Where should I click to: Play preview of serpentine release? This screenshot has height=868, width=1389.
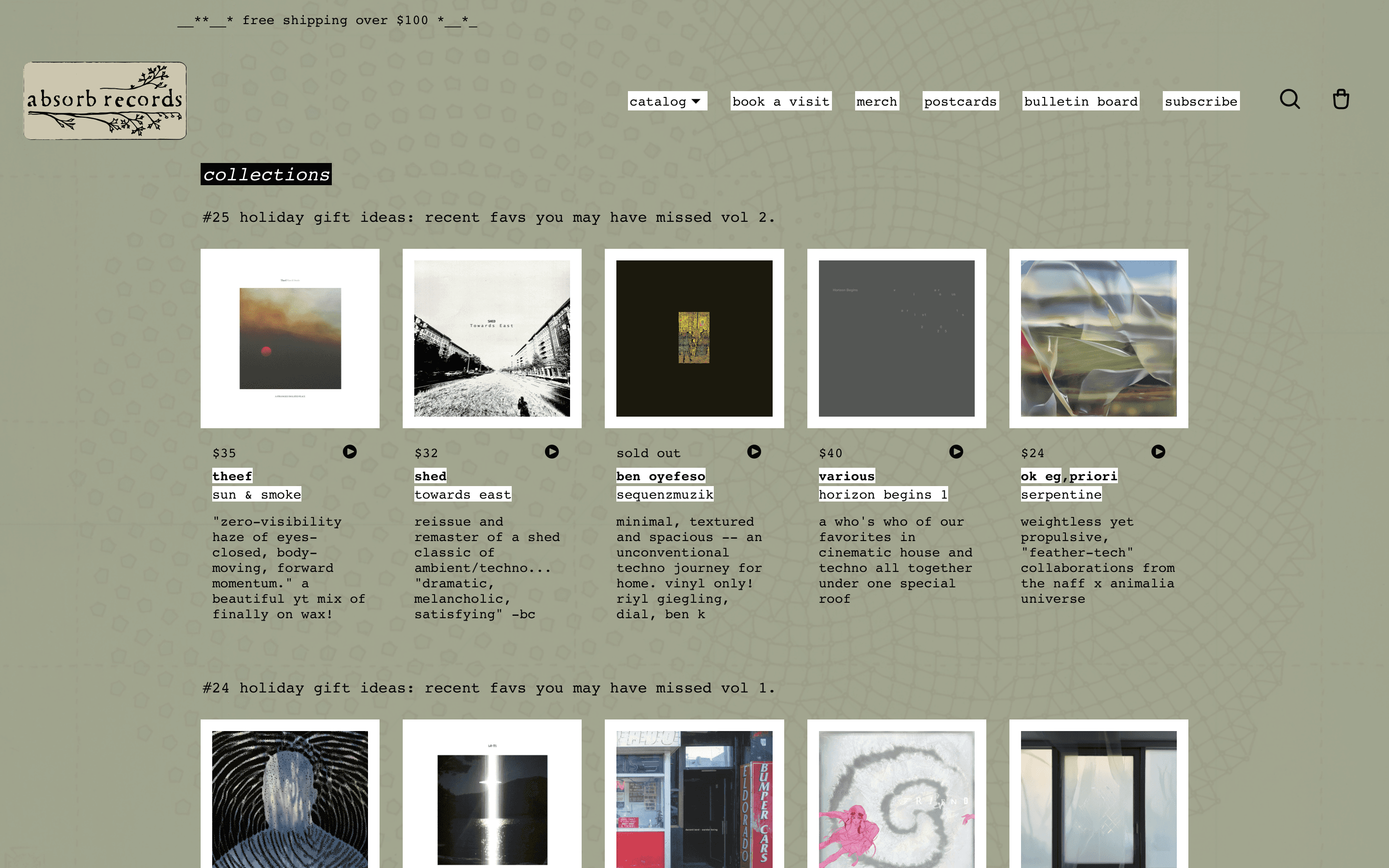coord(1157,452)
